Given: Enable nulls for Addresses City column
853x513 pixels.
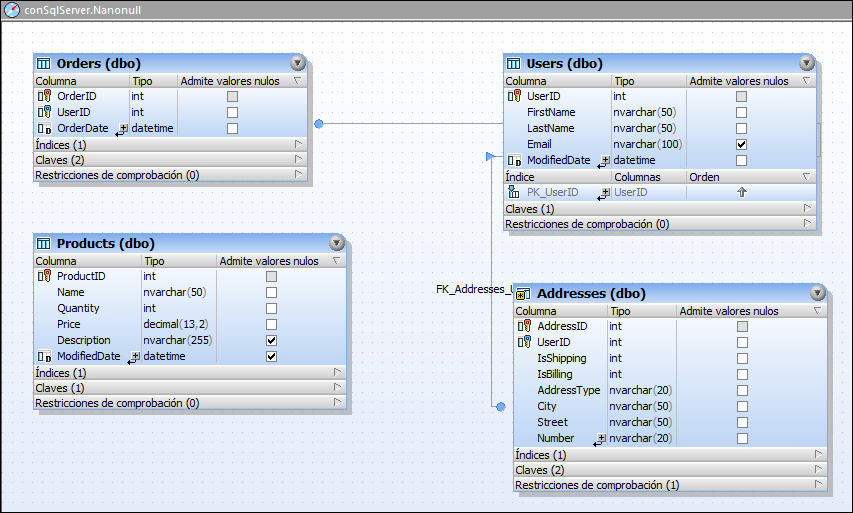Looking at the screenshot, I should [742, 406].
